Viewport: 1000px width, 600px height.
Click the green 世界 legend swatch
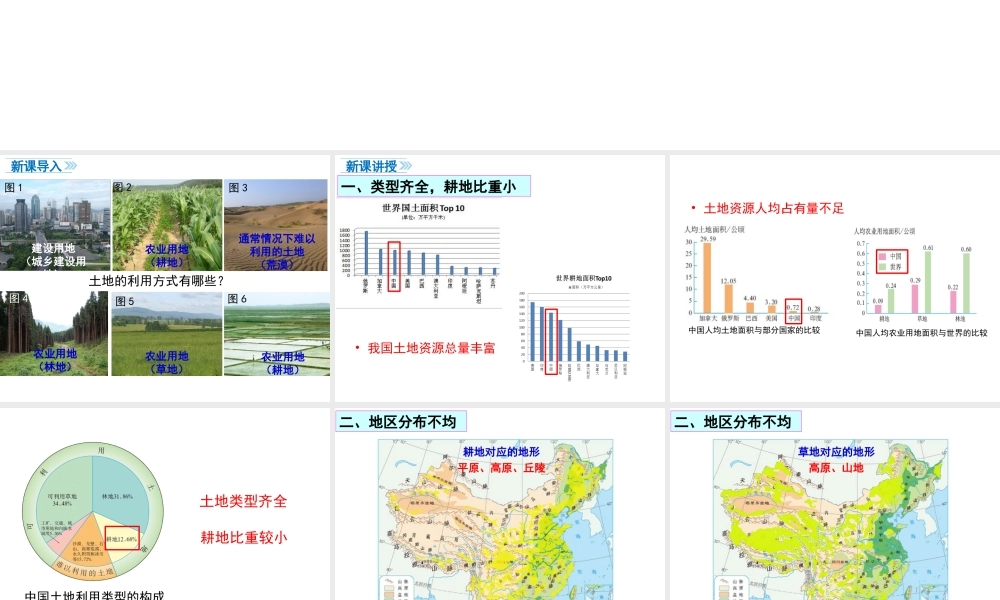tap(883, 267)
